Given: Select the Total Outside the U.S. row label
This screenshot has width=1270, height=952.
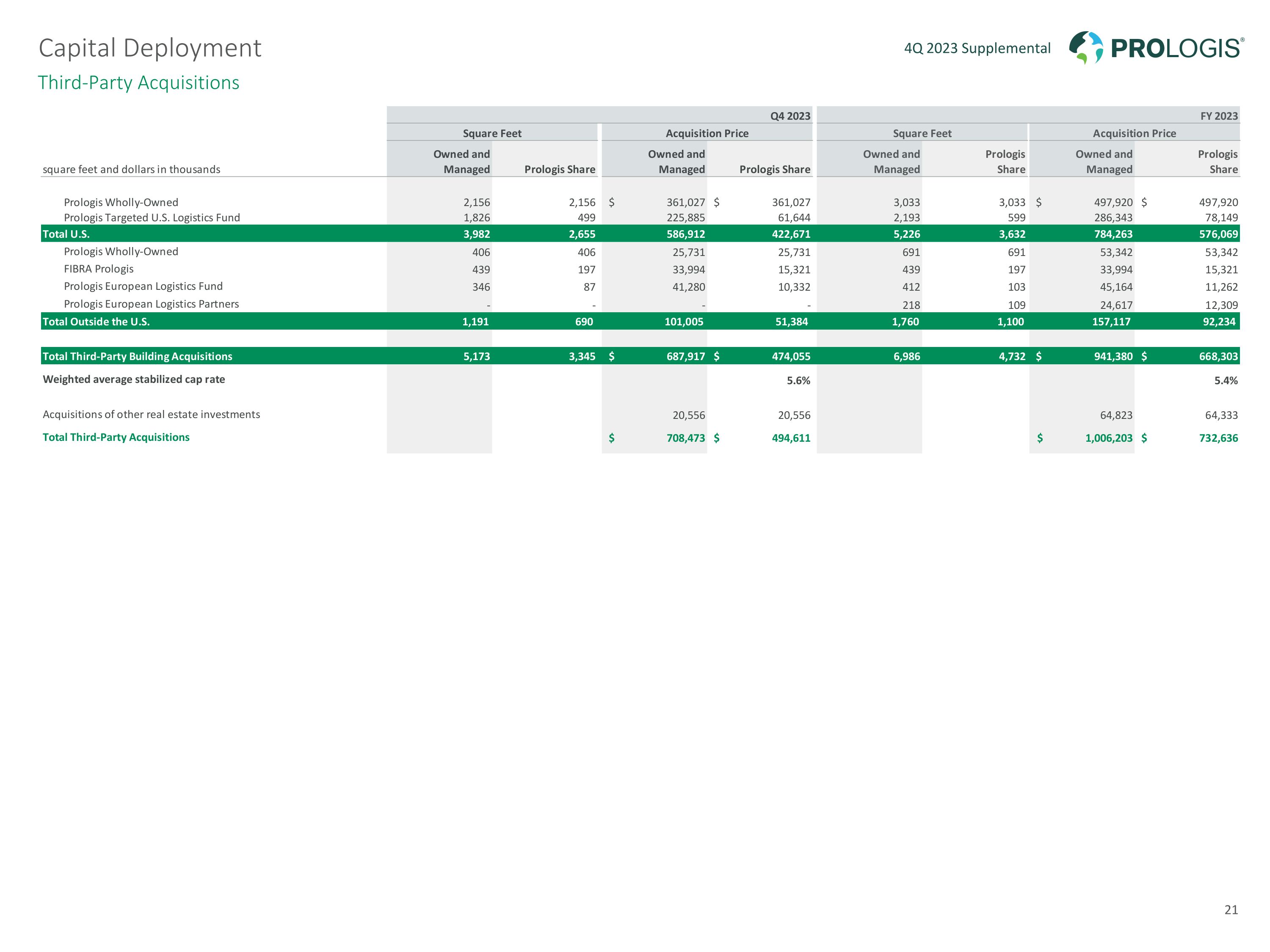Looking at the screenshot, I should pos(96,322).
